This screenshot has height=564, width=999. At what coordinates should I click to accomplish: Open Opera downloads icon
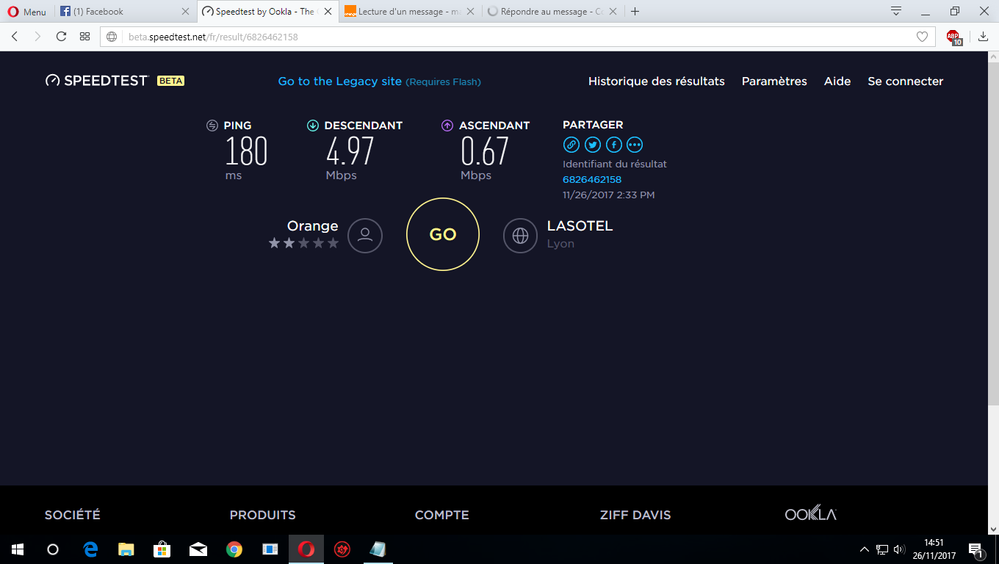click(x=983, y=37)
